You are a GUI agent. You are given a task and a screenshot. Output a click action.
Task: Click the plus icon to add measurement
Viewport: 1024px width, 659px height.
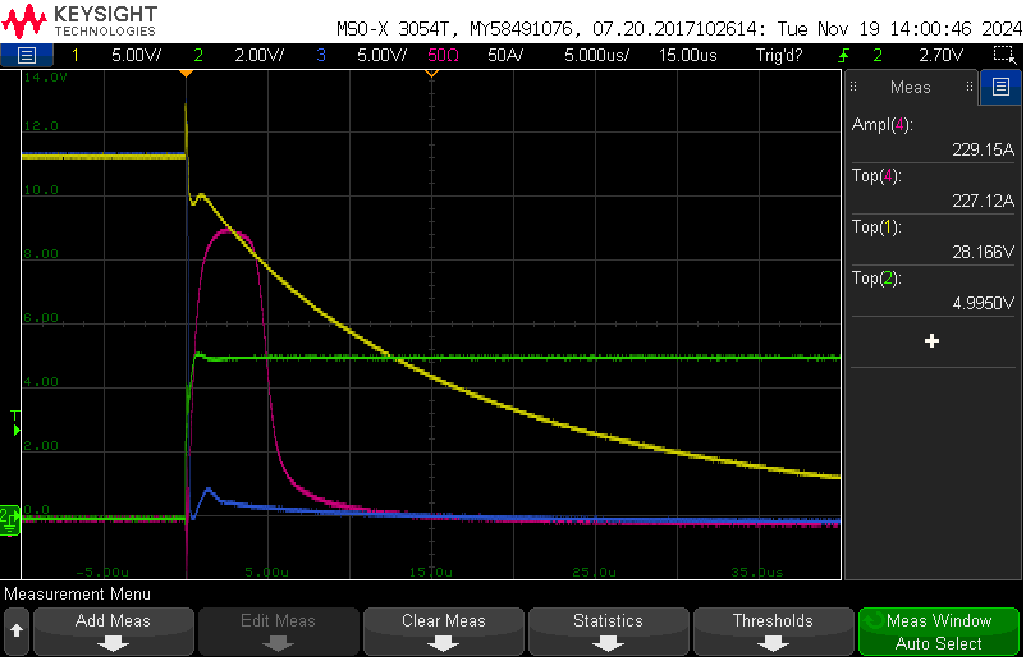932,341
